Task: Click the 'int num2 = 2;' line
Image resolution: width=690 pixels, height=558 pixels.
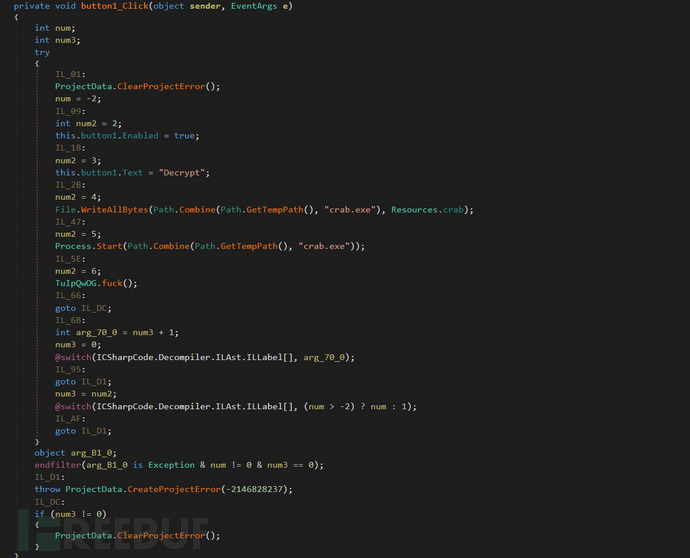Action: [88, 124]
